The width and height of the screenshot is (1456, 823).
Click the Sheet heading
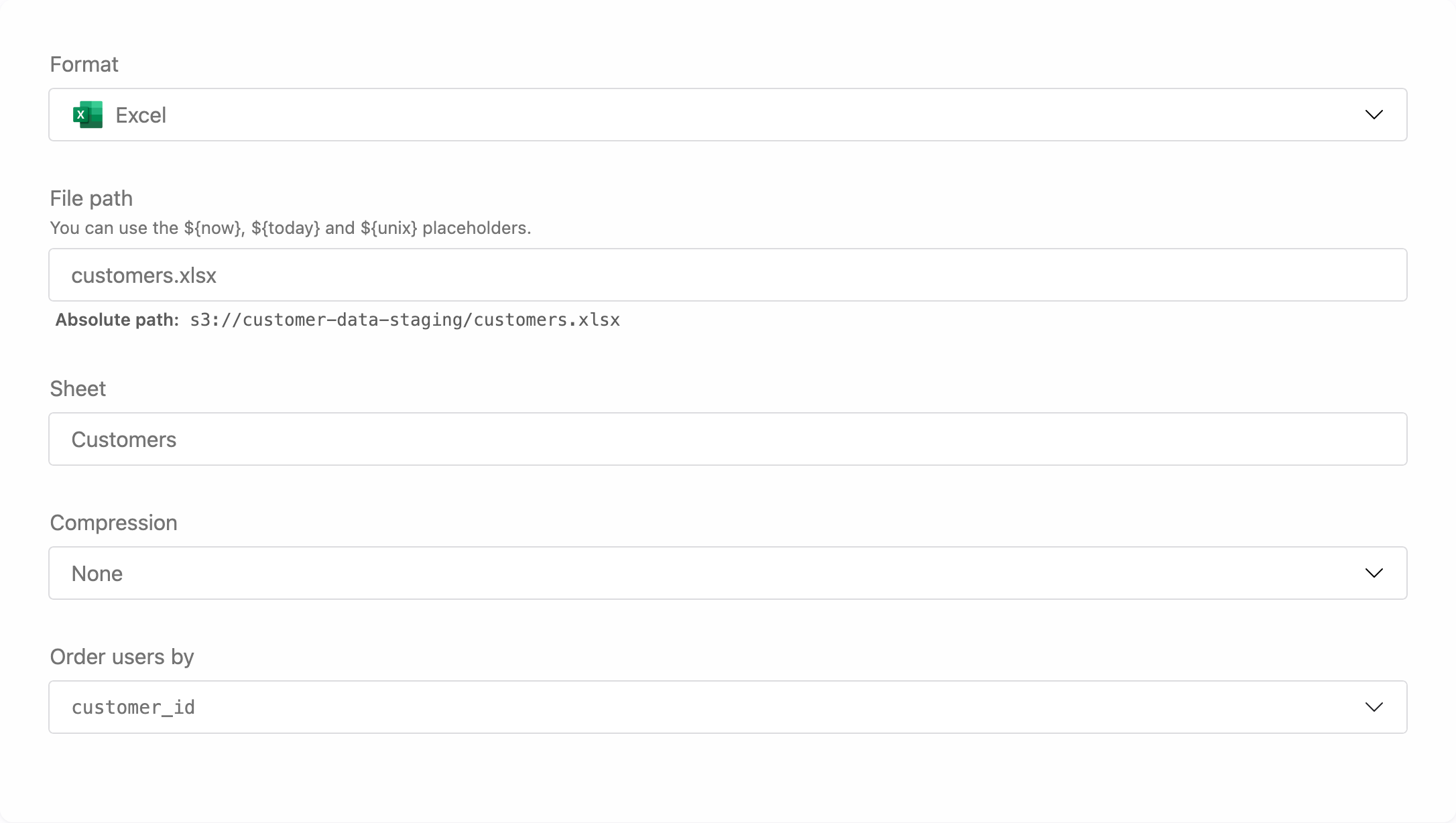point(77,388)
